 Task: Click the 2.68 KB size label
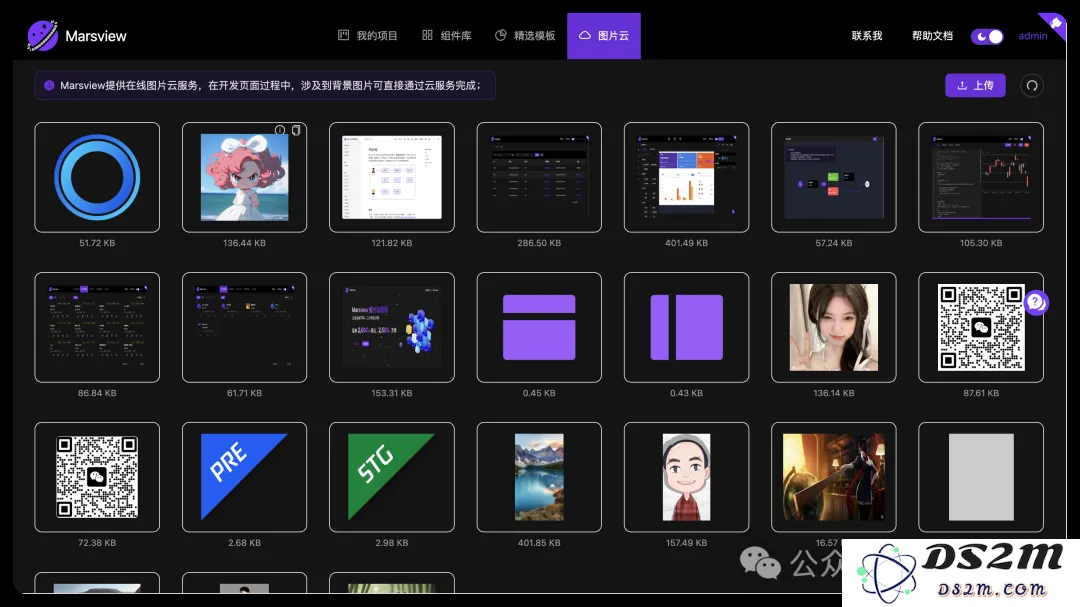click(x=245, y=543)
